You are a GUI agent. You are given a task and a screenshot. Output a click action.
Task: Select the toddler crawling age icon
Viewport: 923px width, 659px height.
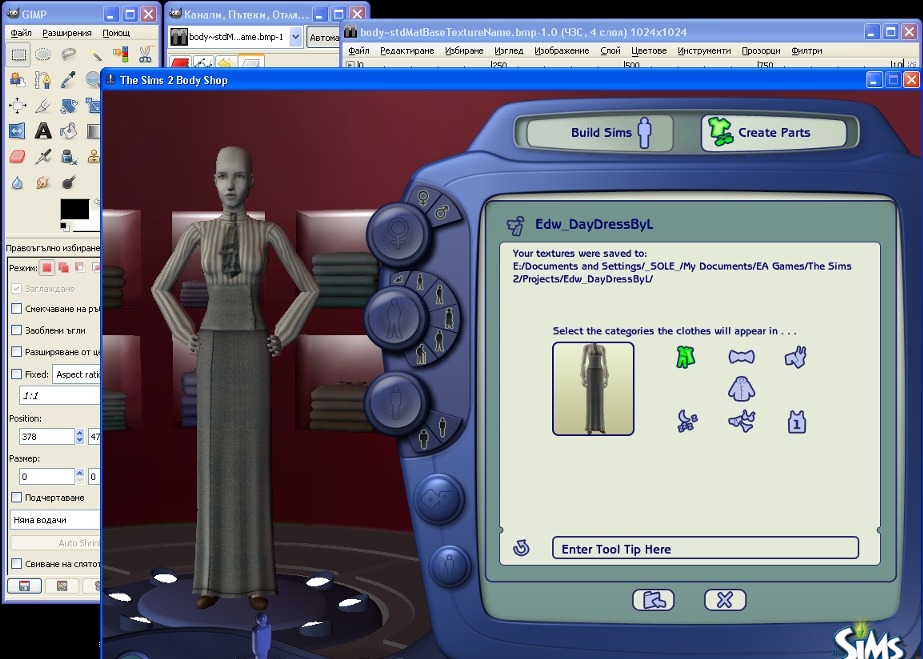pyautogui.click(x=400, y=278)
